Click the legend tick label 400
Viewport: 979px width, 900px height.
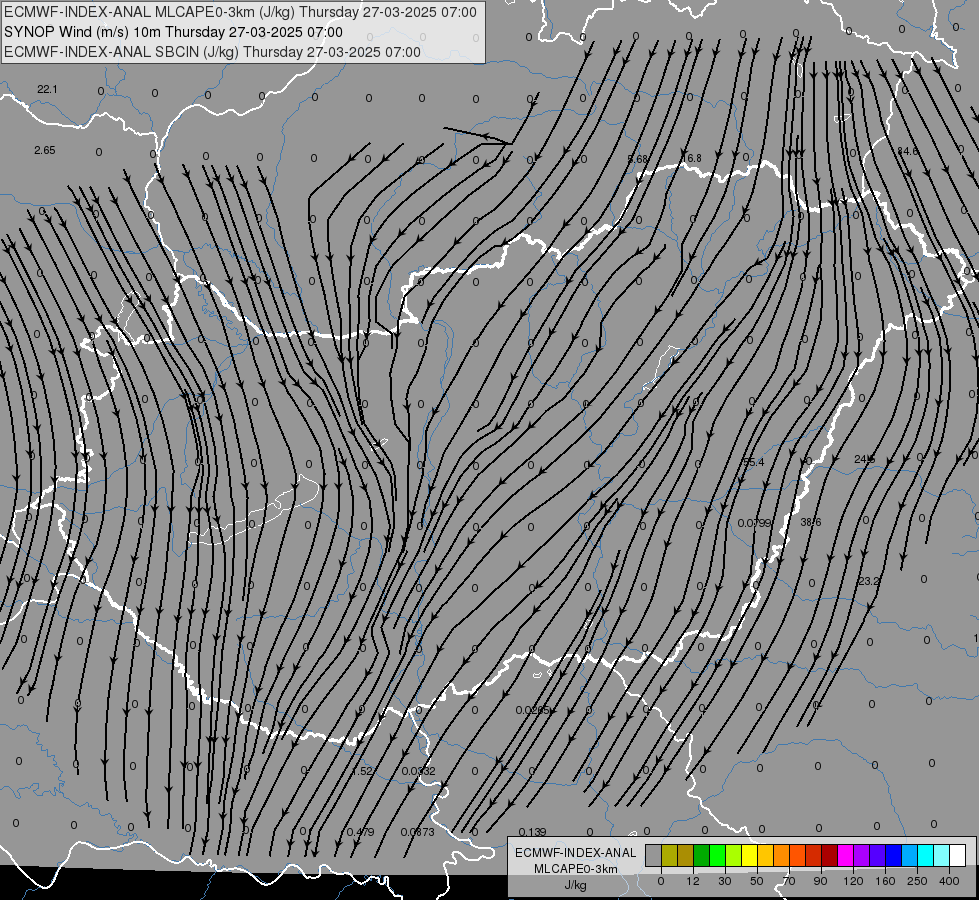(949, 881)
